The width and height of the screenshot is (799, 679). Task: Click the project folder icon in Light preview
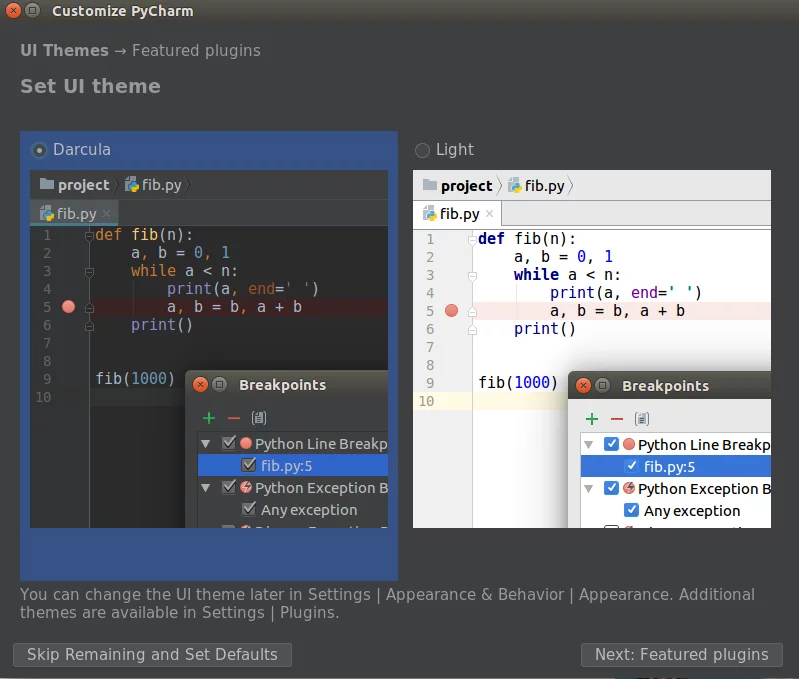pyautogui.click(x=430, y=185)
